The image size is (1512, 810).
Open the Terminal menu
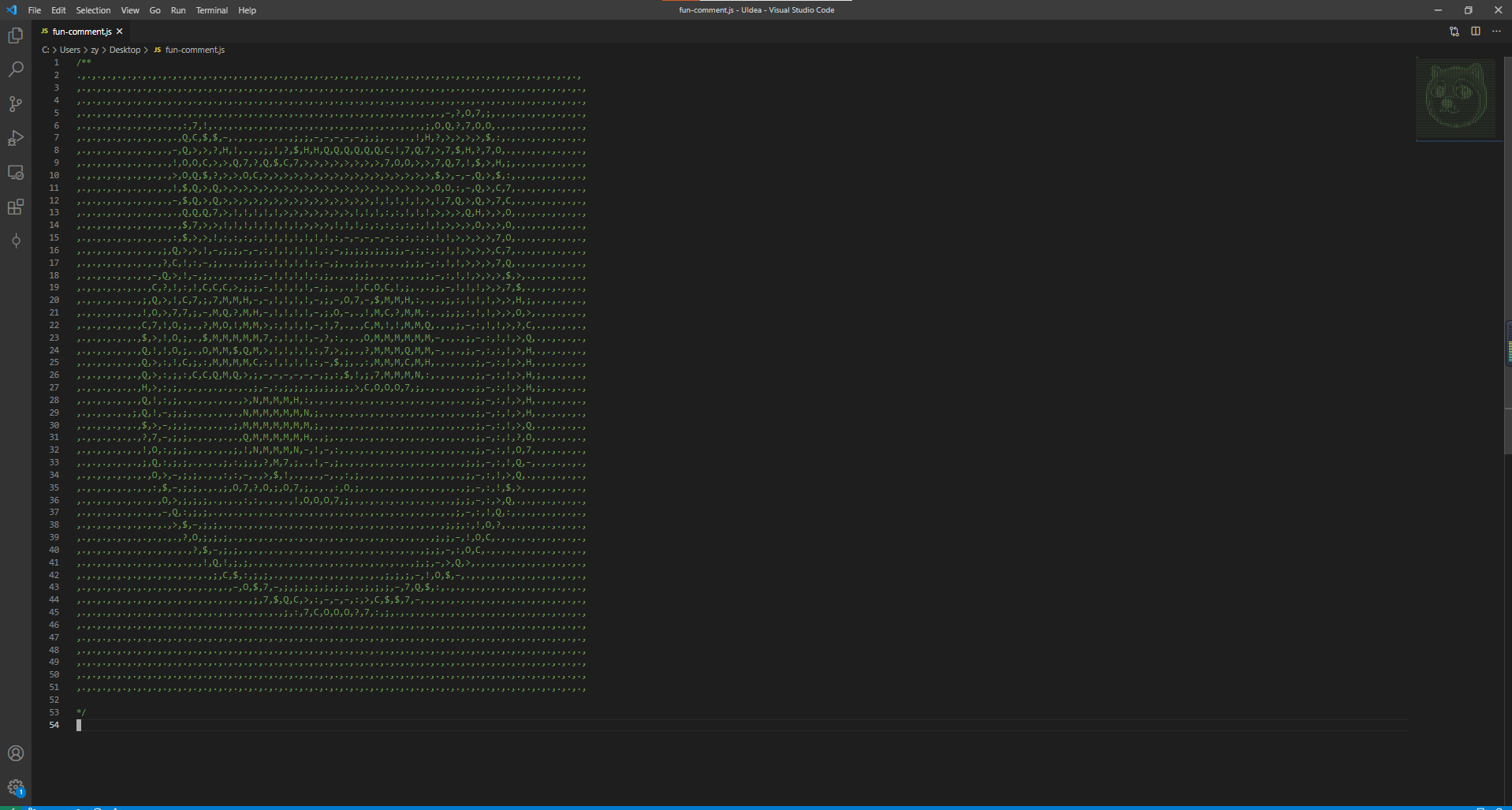(x=211, y=10)
